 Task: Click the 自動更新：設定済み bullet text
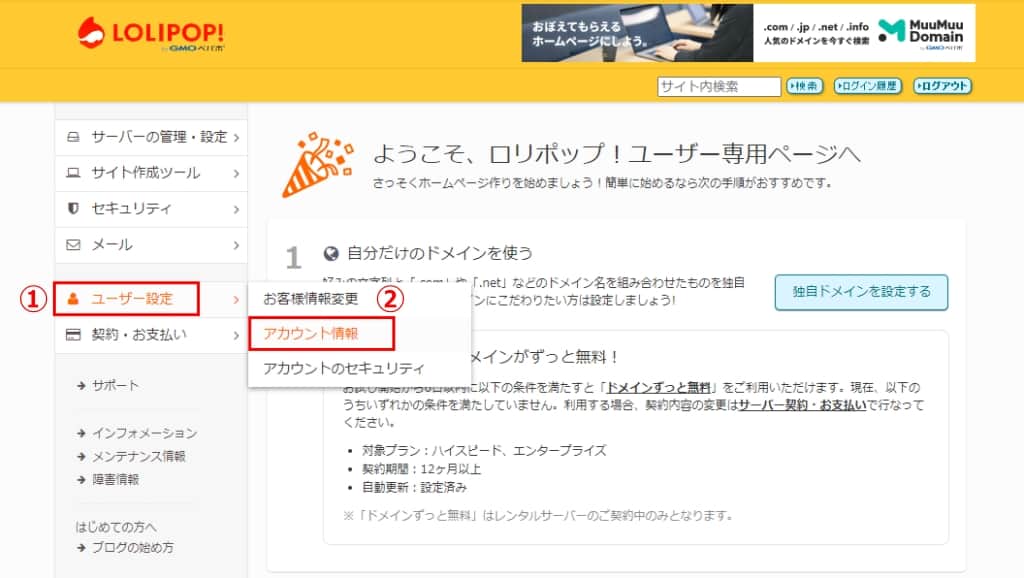(x=415, y=487)
